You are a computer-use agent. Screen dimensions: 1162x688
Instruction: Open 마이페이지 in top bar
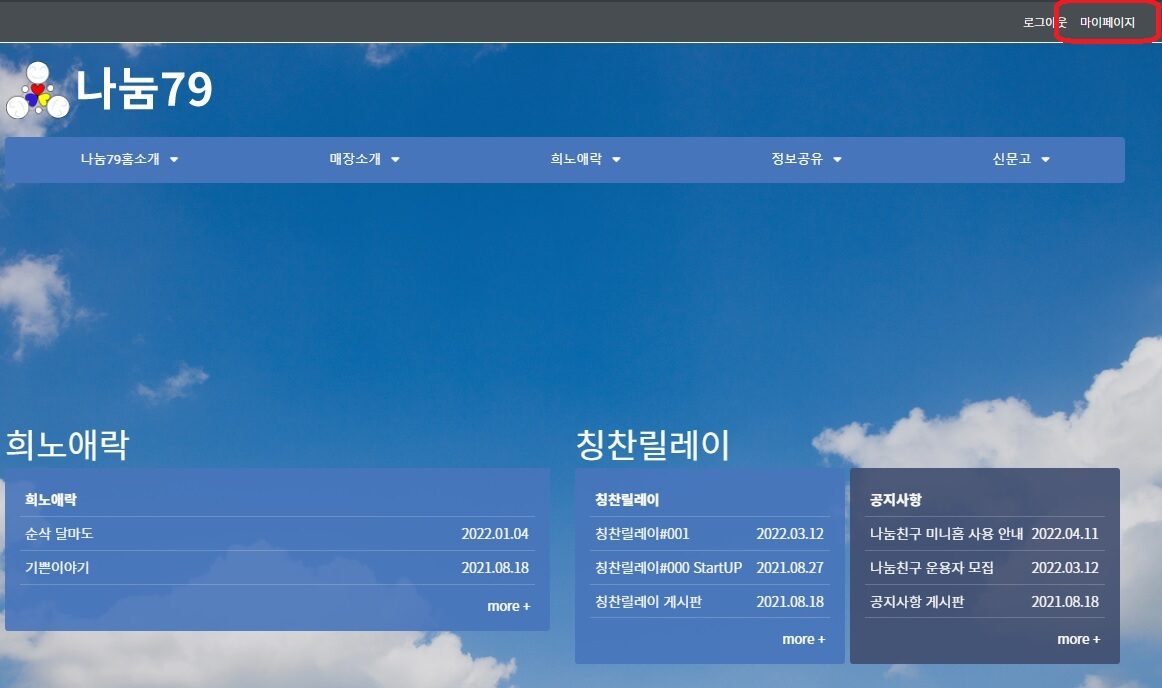pos(1107,22)
